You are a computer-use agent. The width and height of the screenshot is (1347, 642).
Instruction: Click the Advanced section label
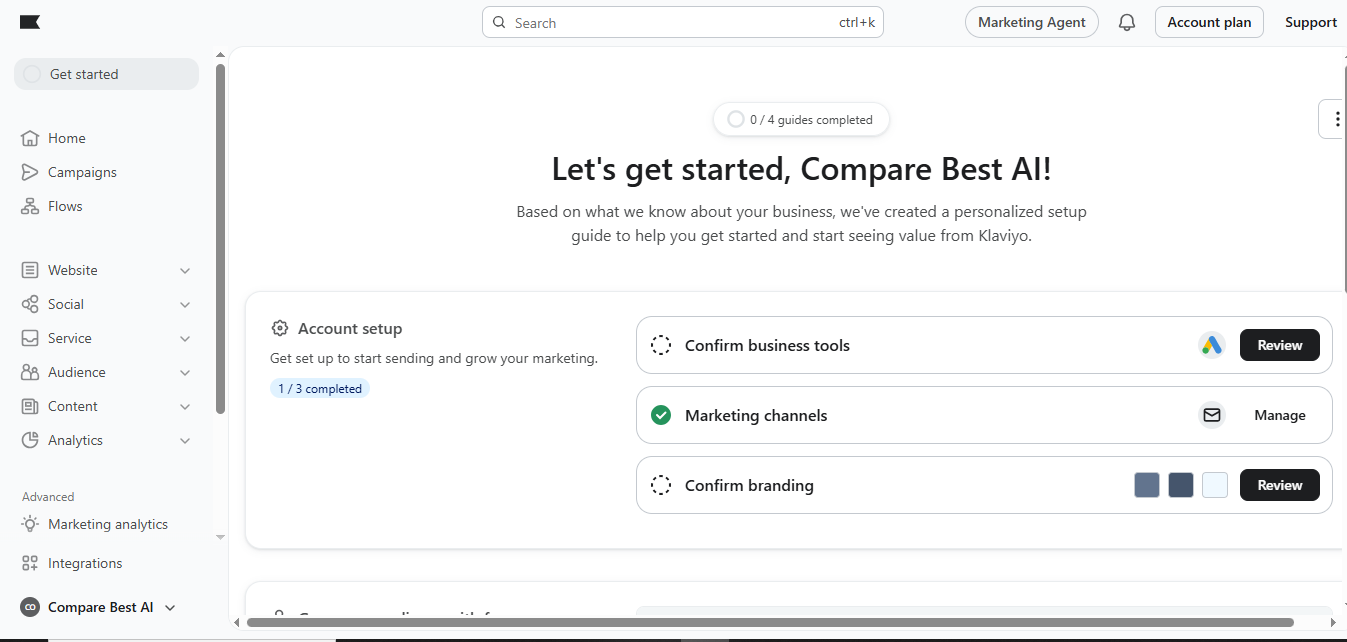pos(48,496)
